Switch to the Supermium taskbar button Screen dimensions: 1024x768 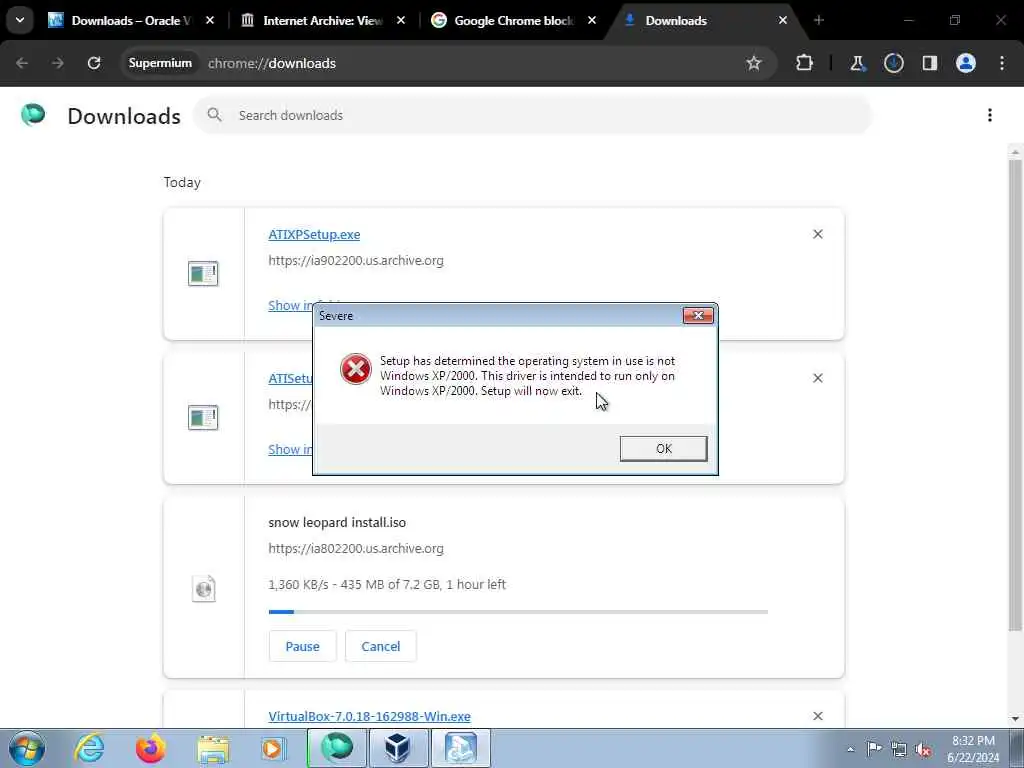pos(337,748)
